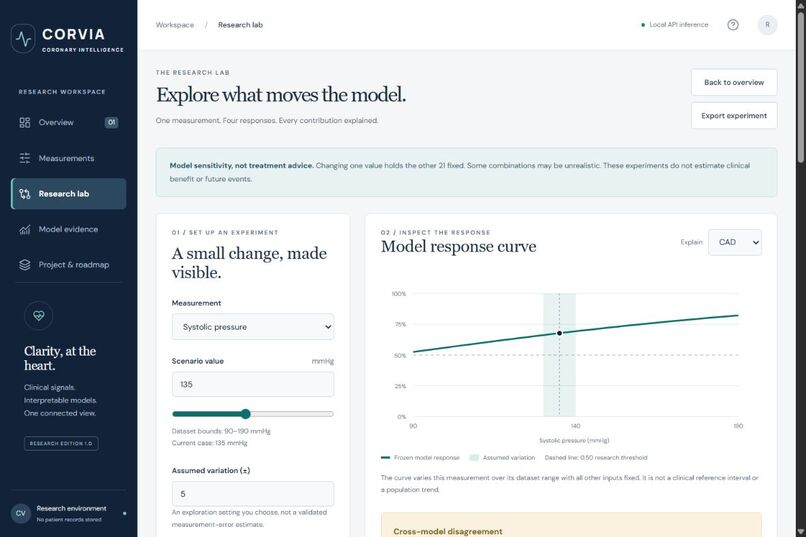Viewport: 806px width, 537px height.
Task: Click the Research environment label
Action: pos(71,508)
